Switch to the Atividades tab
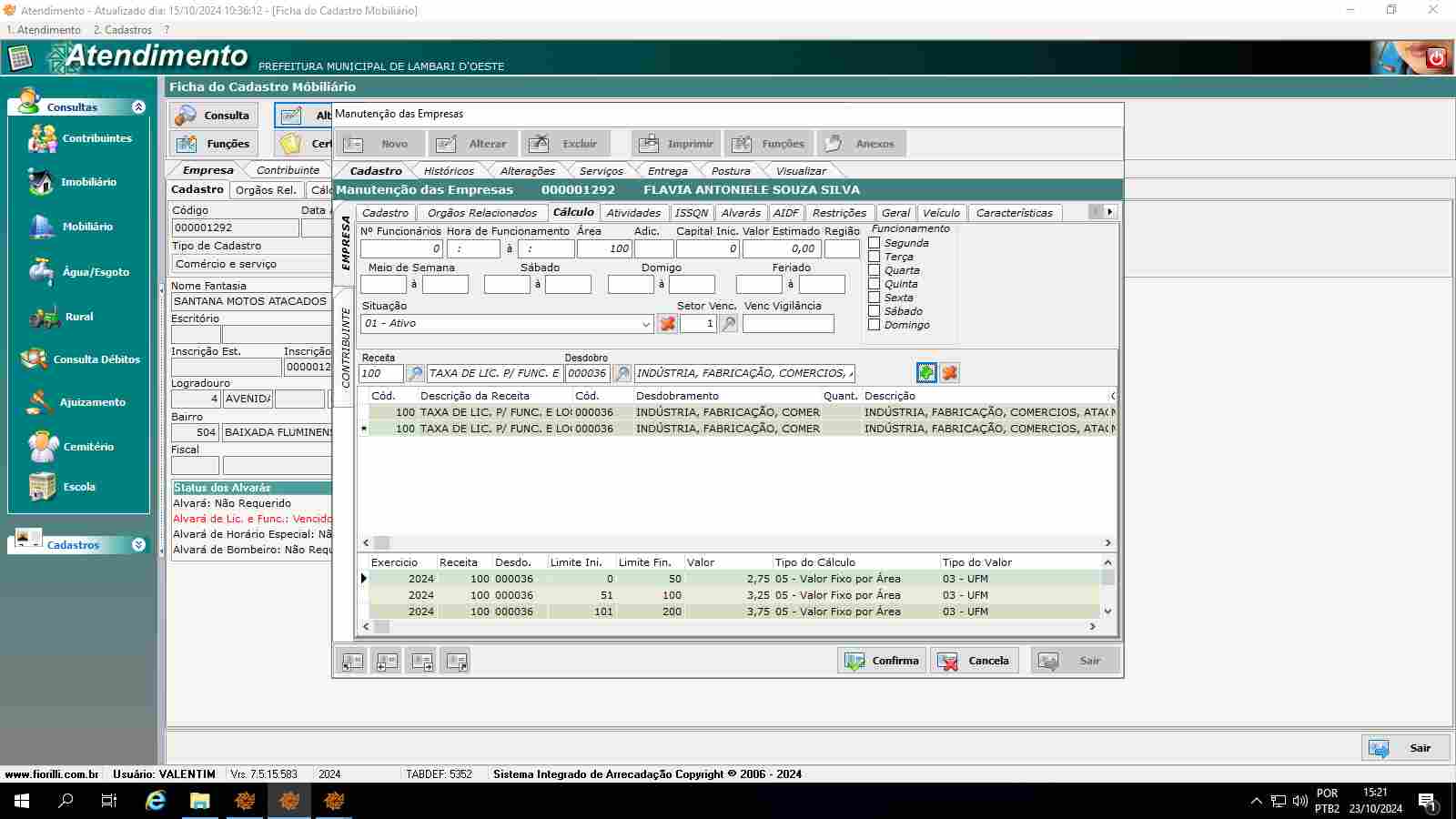The image size is (1456, 819). pyautogui.click(x=633, y=213)
